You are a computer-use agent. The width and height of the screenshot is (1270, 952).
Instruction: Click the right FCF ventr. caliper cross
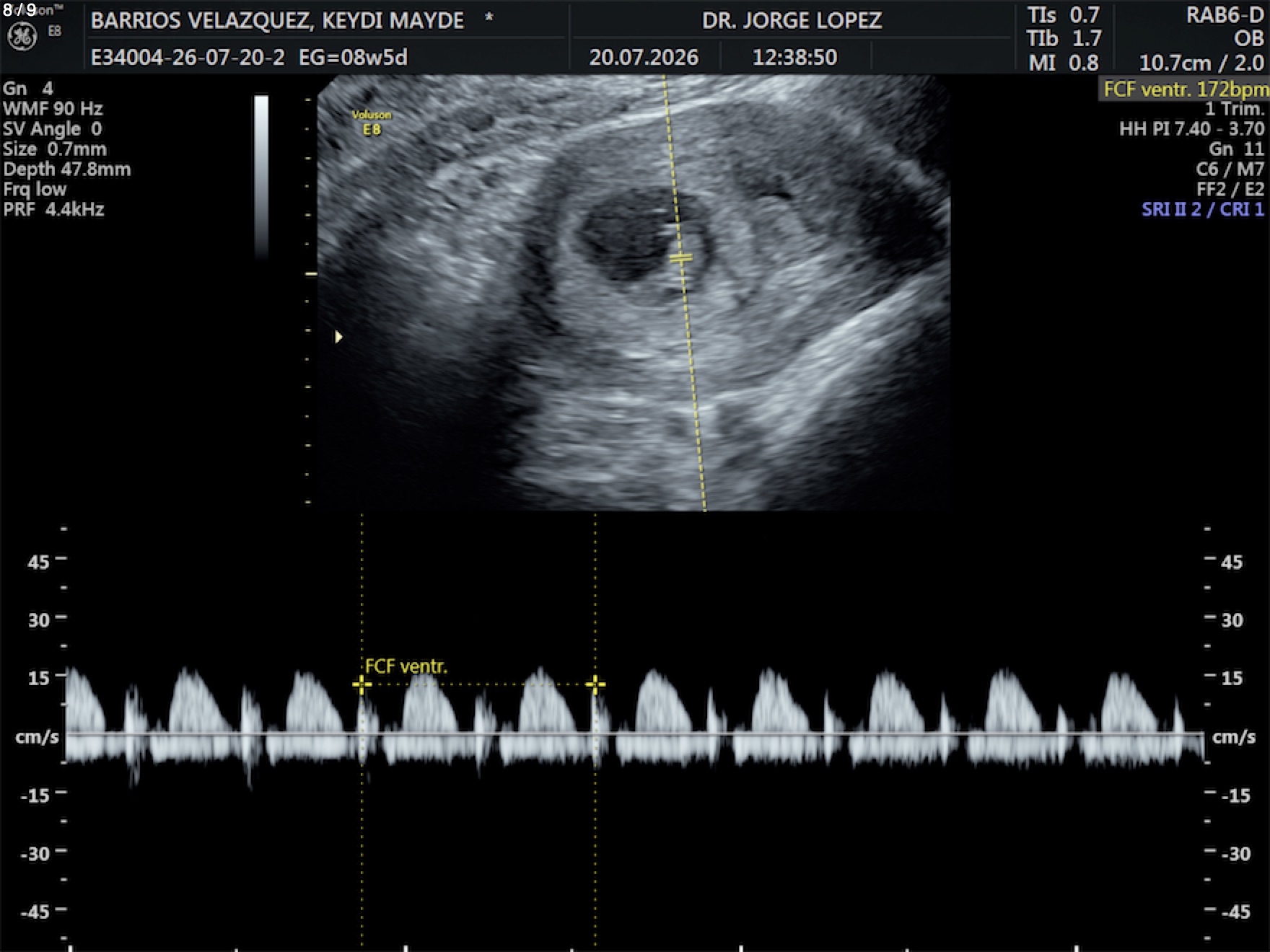click(595, 684)
